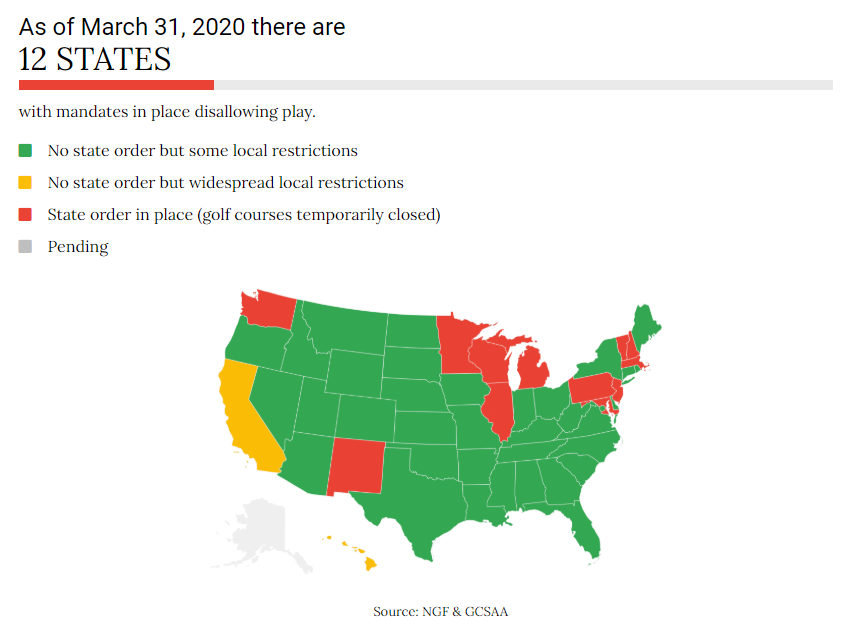Select Montana on the map

tap(347, 328)
